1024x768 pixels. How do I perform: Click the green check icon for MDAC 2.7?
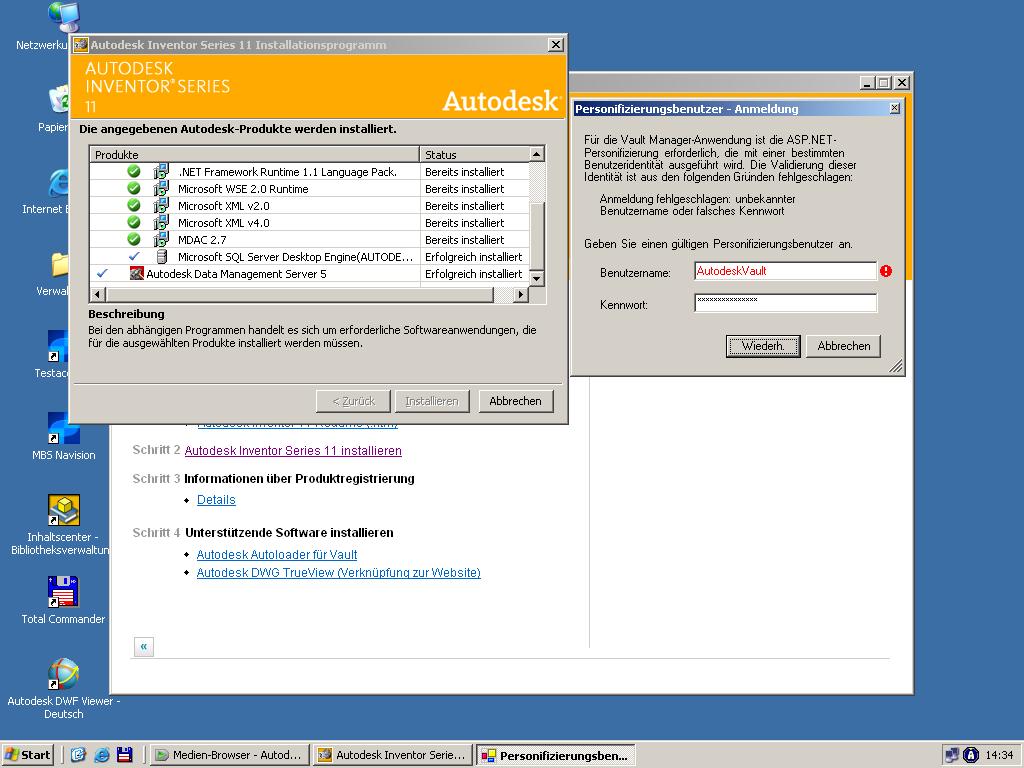[134, 239]
